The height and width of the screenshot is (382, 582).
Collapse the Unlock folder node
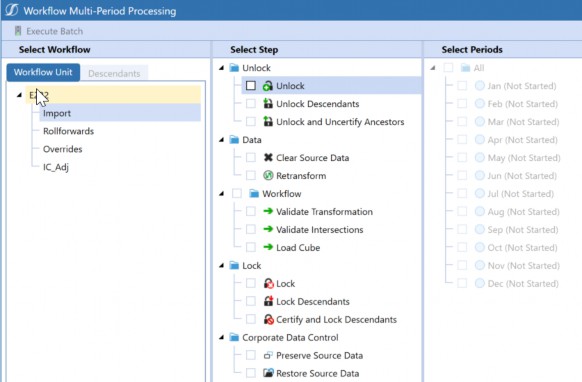tap(222, 68)
